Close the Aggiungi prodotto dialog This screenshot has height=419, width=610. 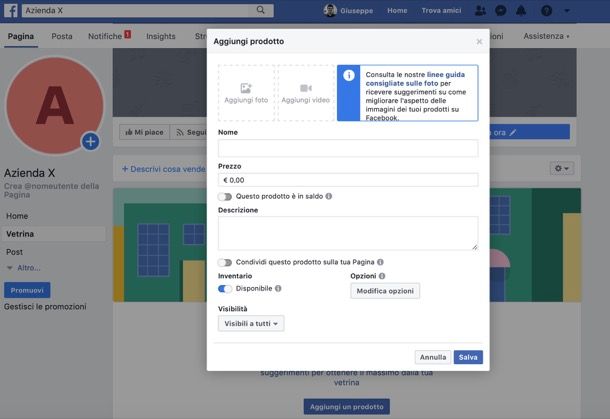tap(479, 42)
